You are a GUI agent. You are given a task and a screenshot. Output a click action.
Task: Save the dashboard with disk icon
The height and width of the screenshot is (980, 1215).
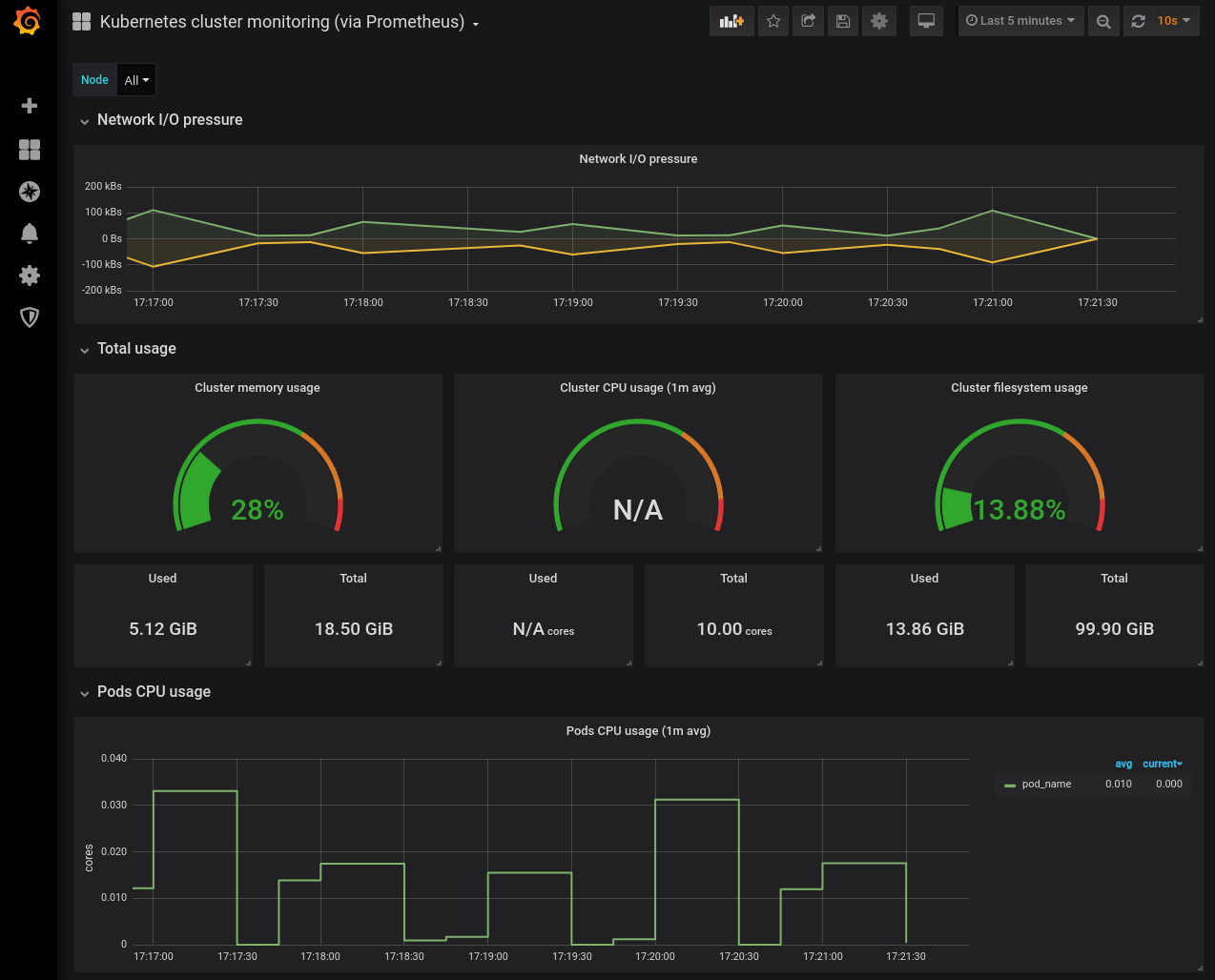843,21
